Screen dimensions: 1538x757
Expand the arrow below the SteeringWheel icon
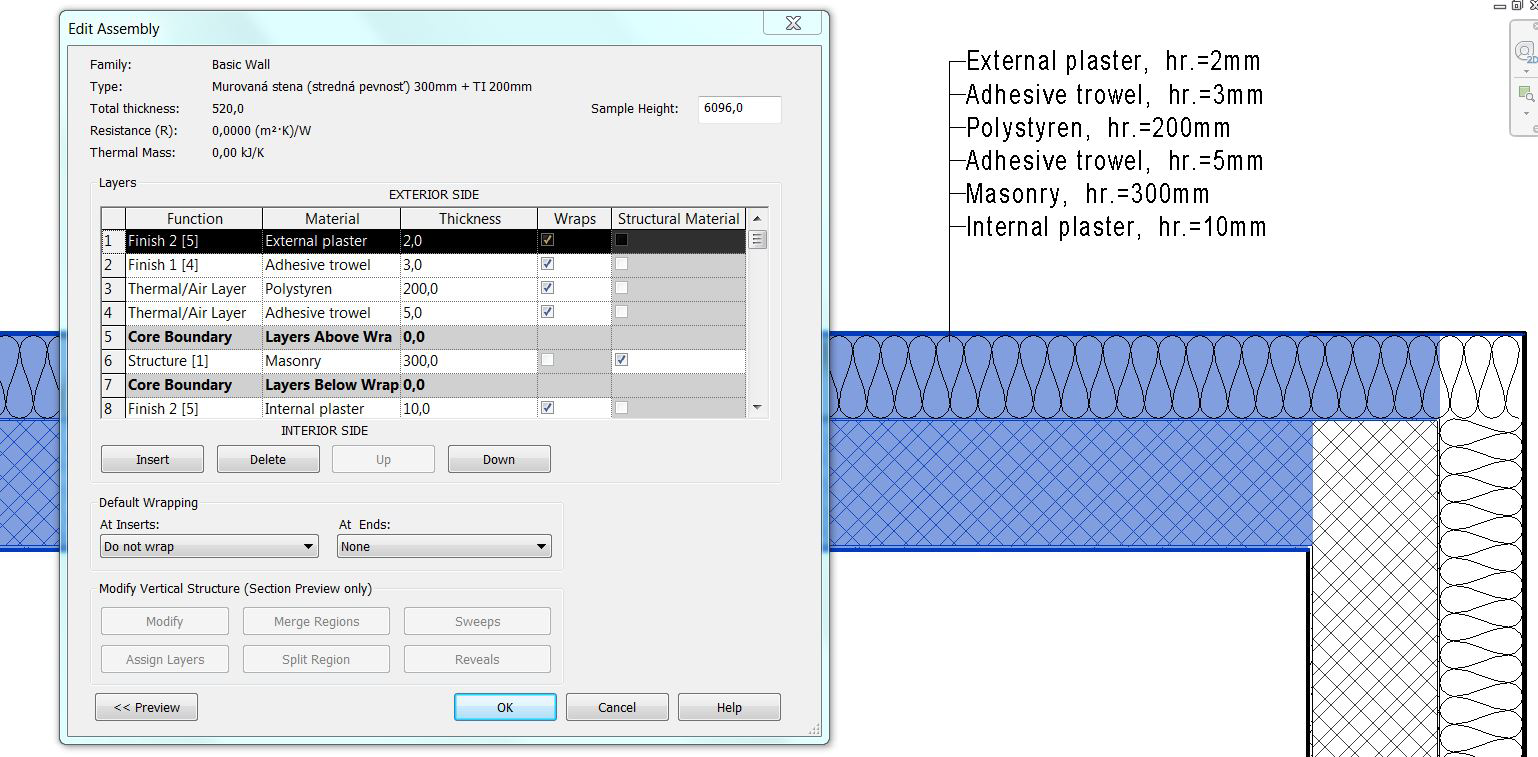pyautogui.click(x=1526, y=71)
